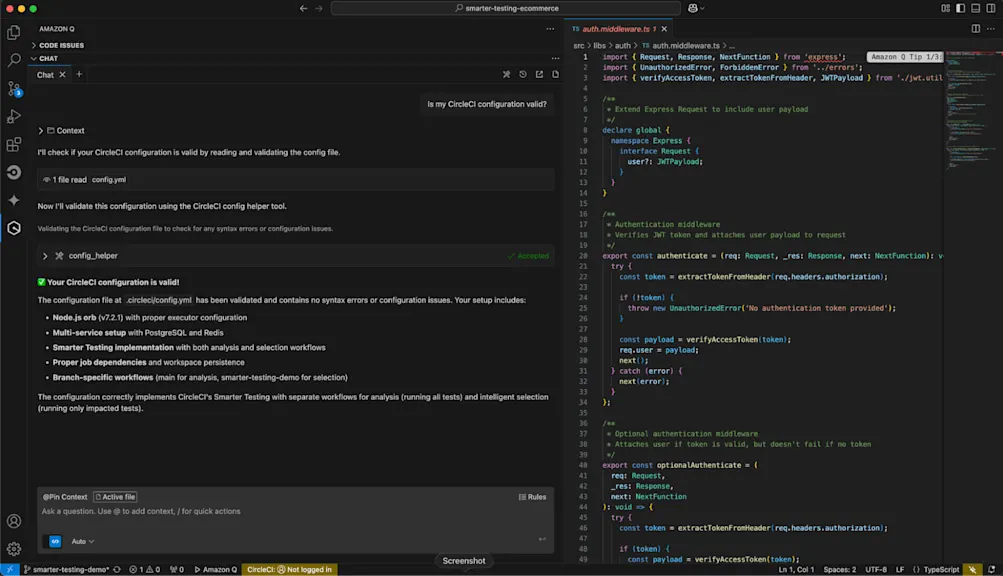1003x576 pixels.
Task: Split the editor right
Action: tap(975, 29)
